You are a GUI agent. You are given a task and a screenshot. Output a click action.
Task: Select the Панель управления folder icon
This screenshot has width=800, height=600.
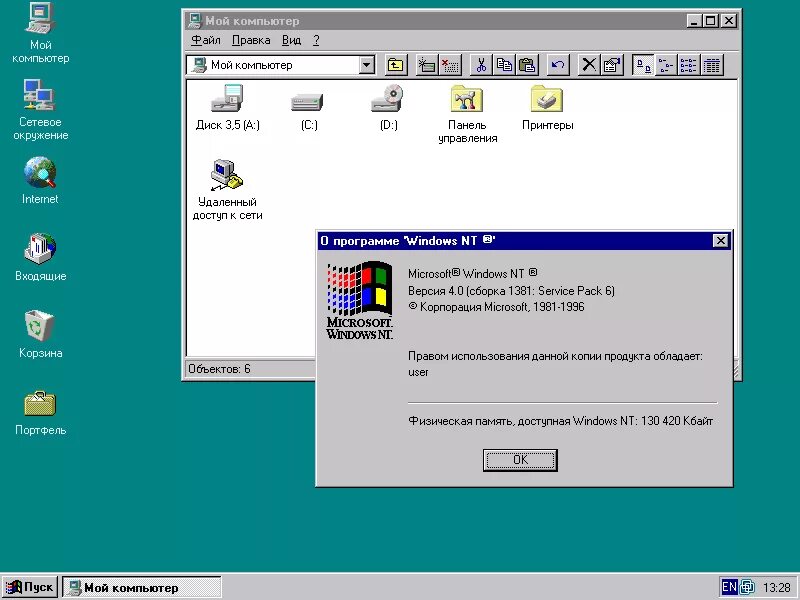tap(467, 98)
